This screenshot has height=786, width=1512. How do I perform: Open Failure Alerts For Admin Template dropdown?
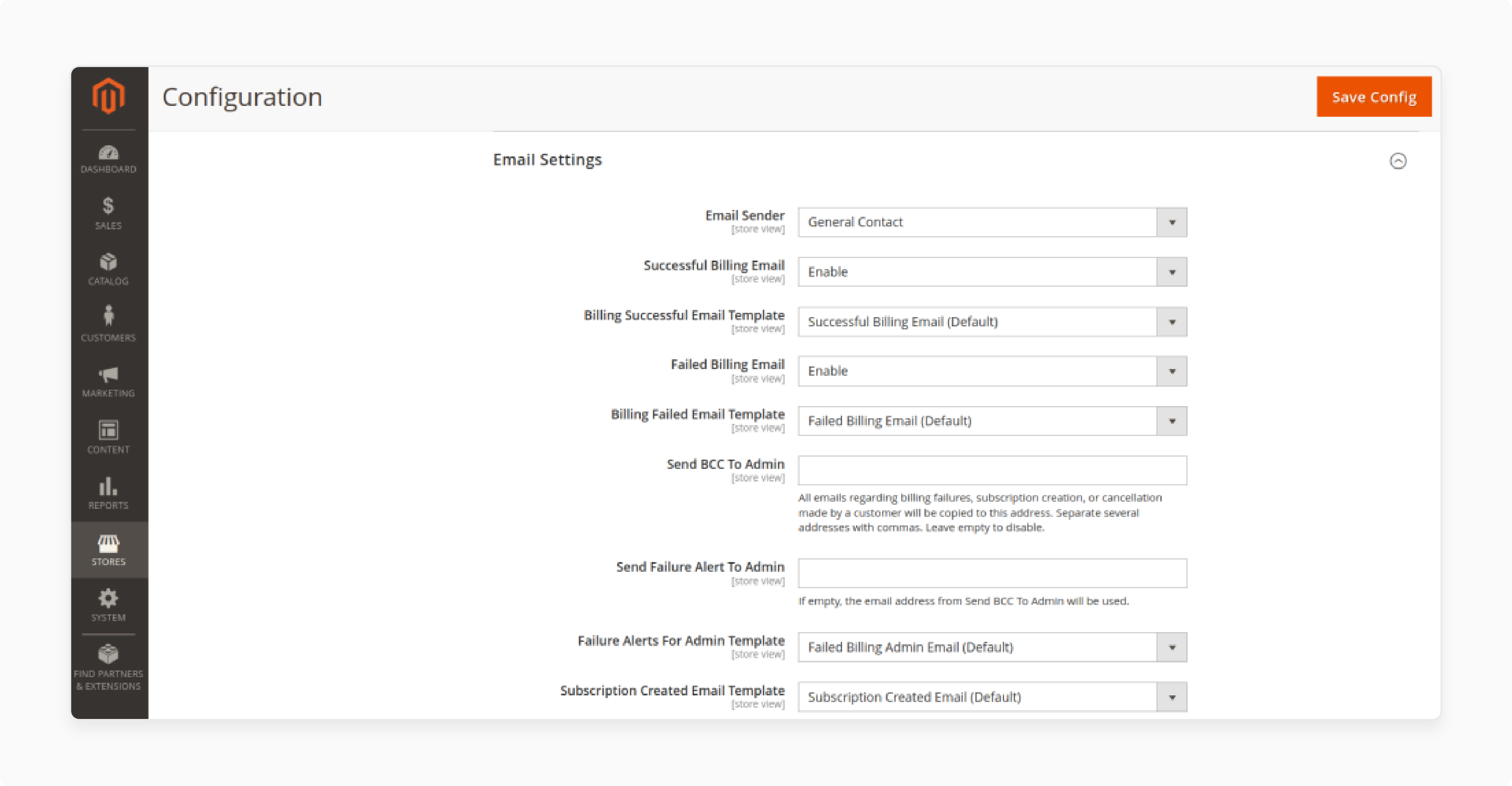click(x=993, y=647)
